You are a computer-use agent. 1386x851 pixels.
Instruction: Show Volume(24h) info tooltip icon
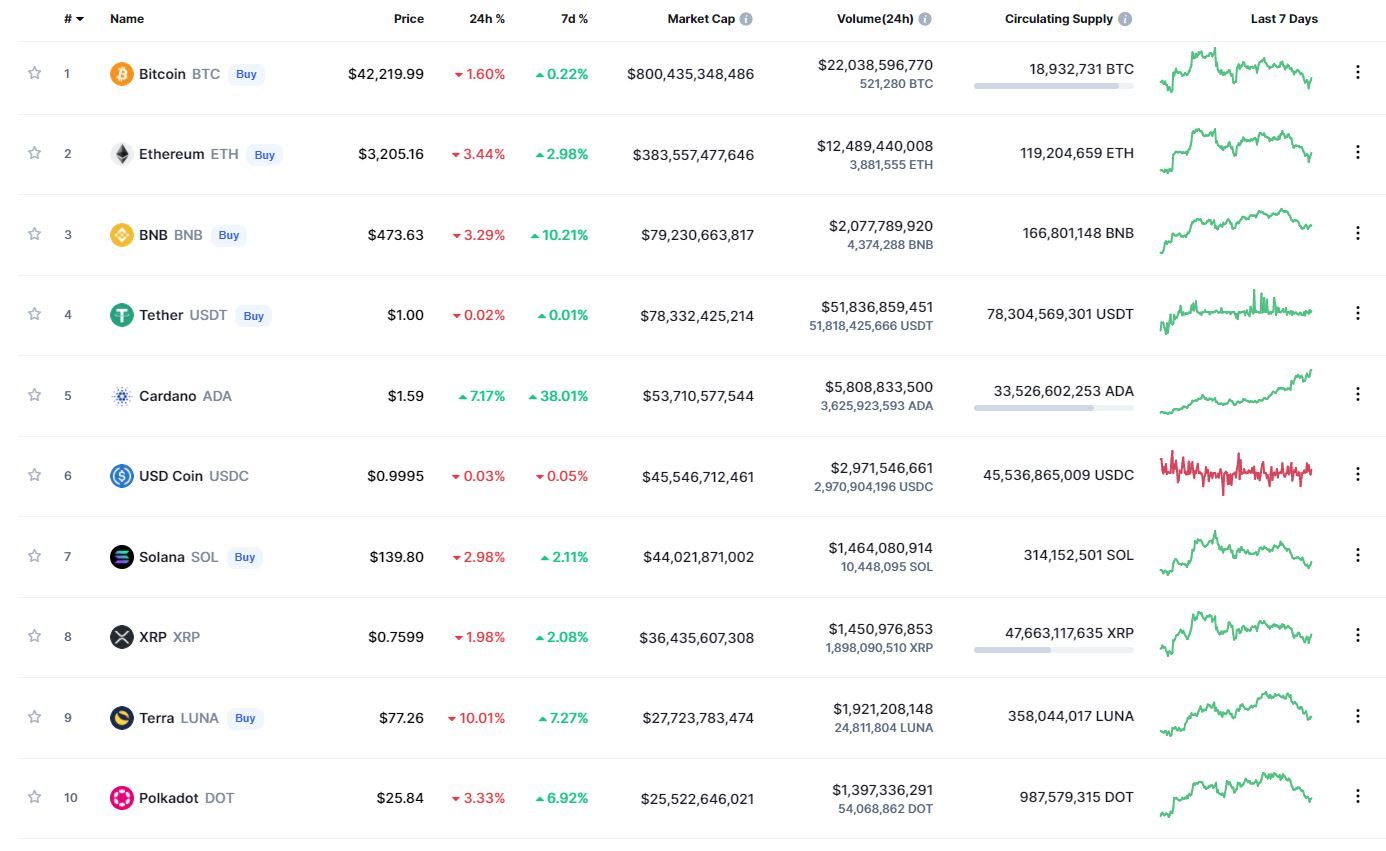[925, 19]
